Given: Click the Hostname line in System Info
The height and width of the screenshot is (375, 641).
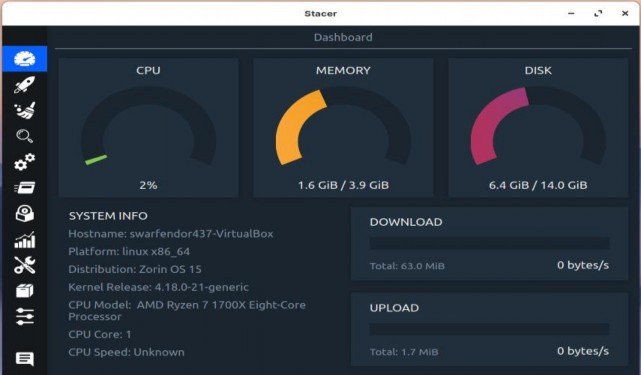Looking at the screenshot, I should coord(171,234).
